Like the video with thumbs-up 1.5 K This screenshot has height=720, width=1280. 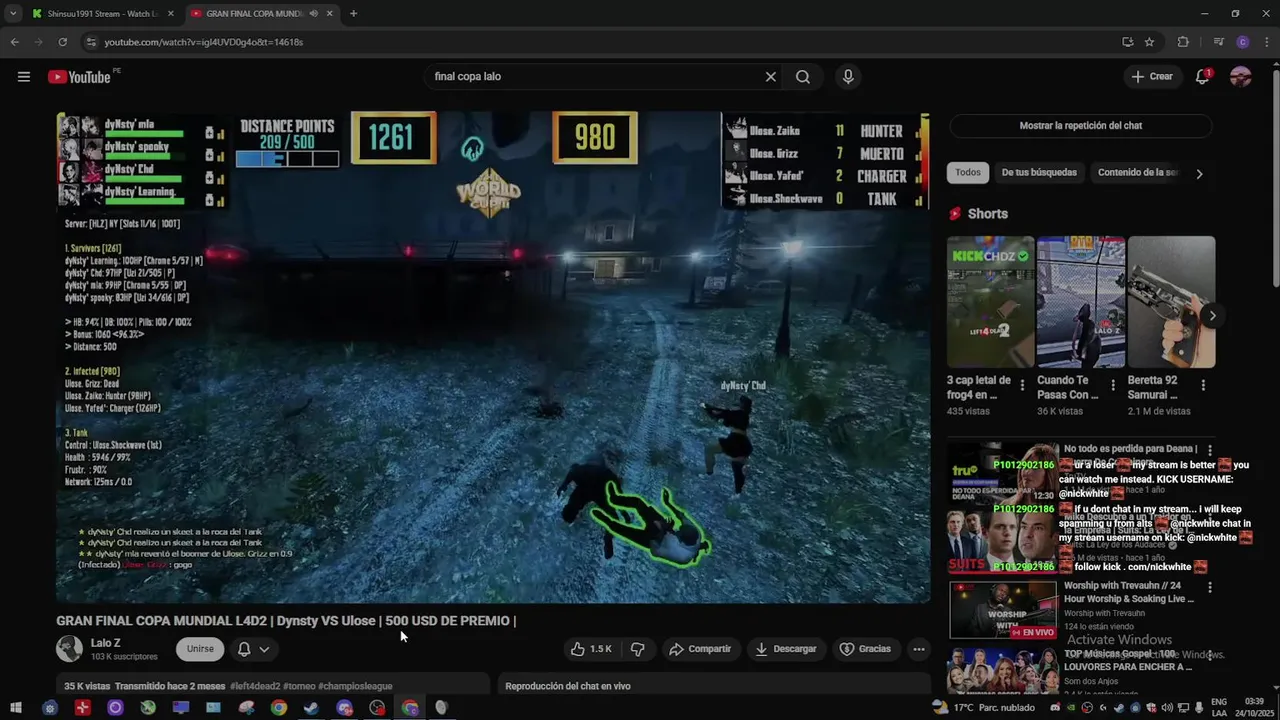pos(591,649)
